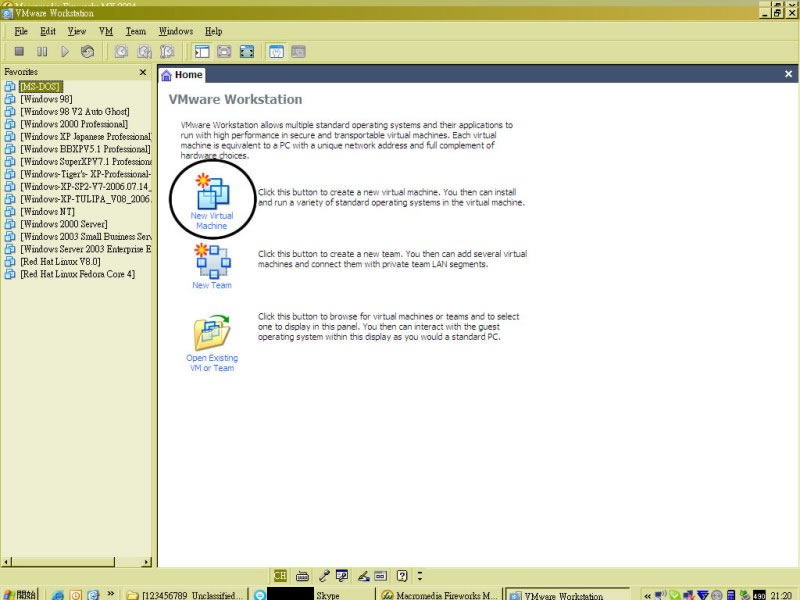Click the Favorites horizontal scrollbar track
The height and width of the screenshot is (600, 800).
(129, 562)
